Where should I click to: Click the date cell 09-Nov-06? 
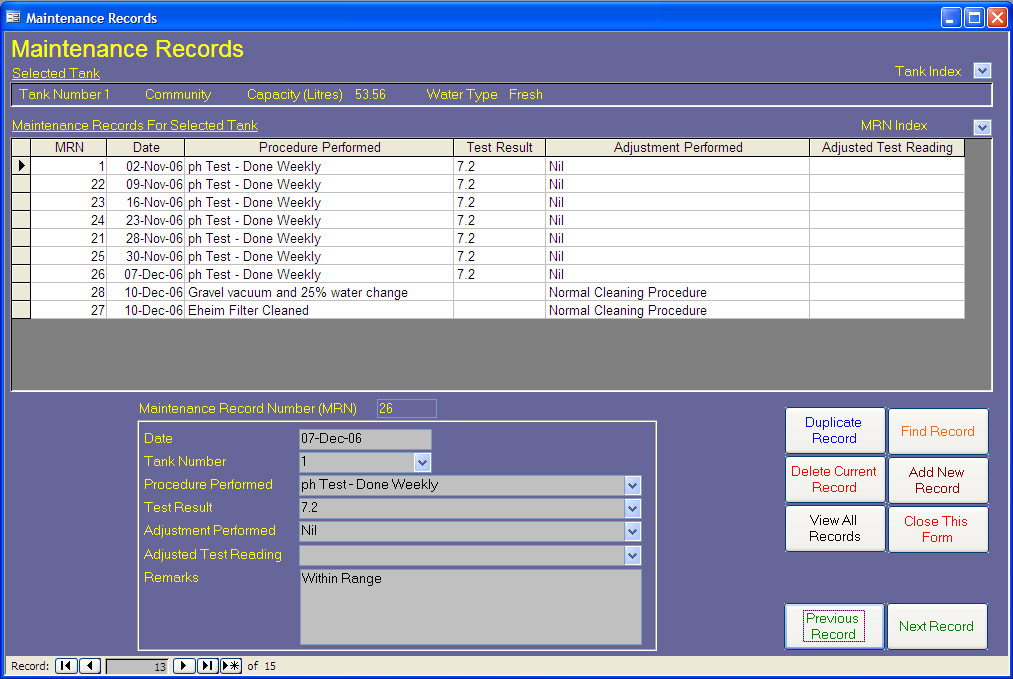coord(146,184)
